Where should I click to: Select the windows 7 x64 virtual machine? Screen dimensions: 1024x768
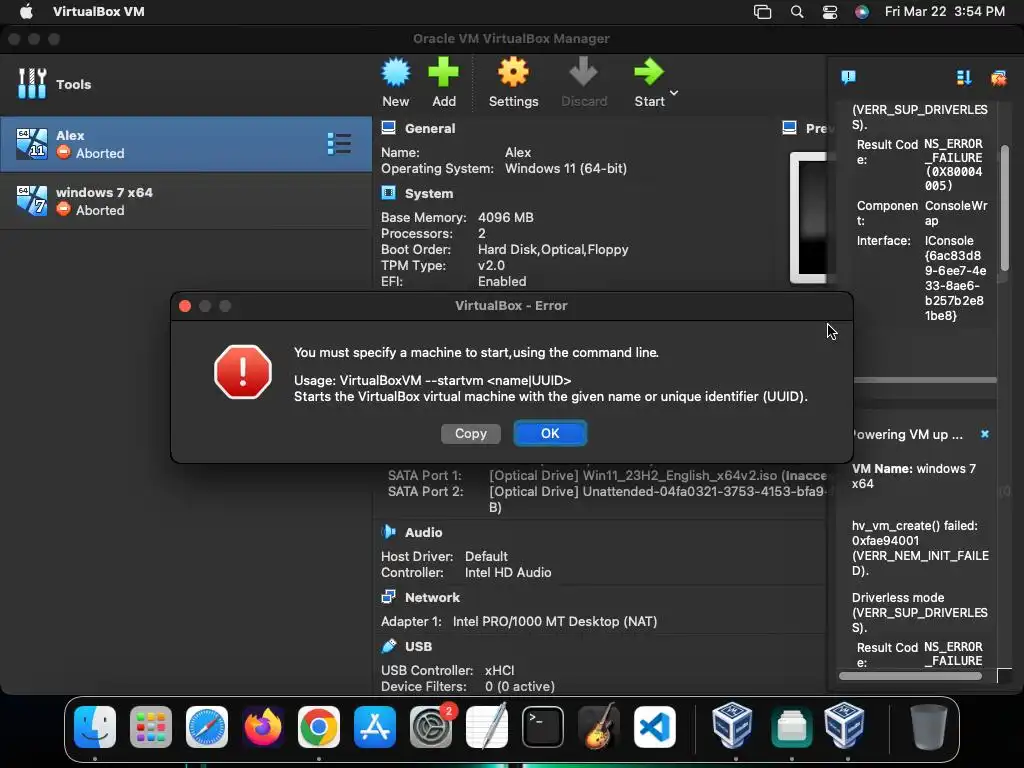coord(186,201)
